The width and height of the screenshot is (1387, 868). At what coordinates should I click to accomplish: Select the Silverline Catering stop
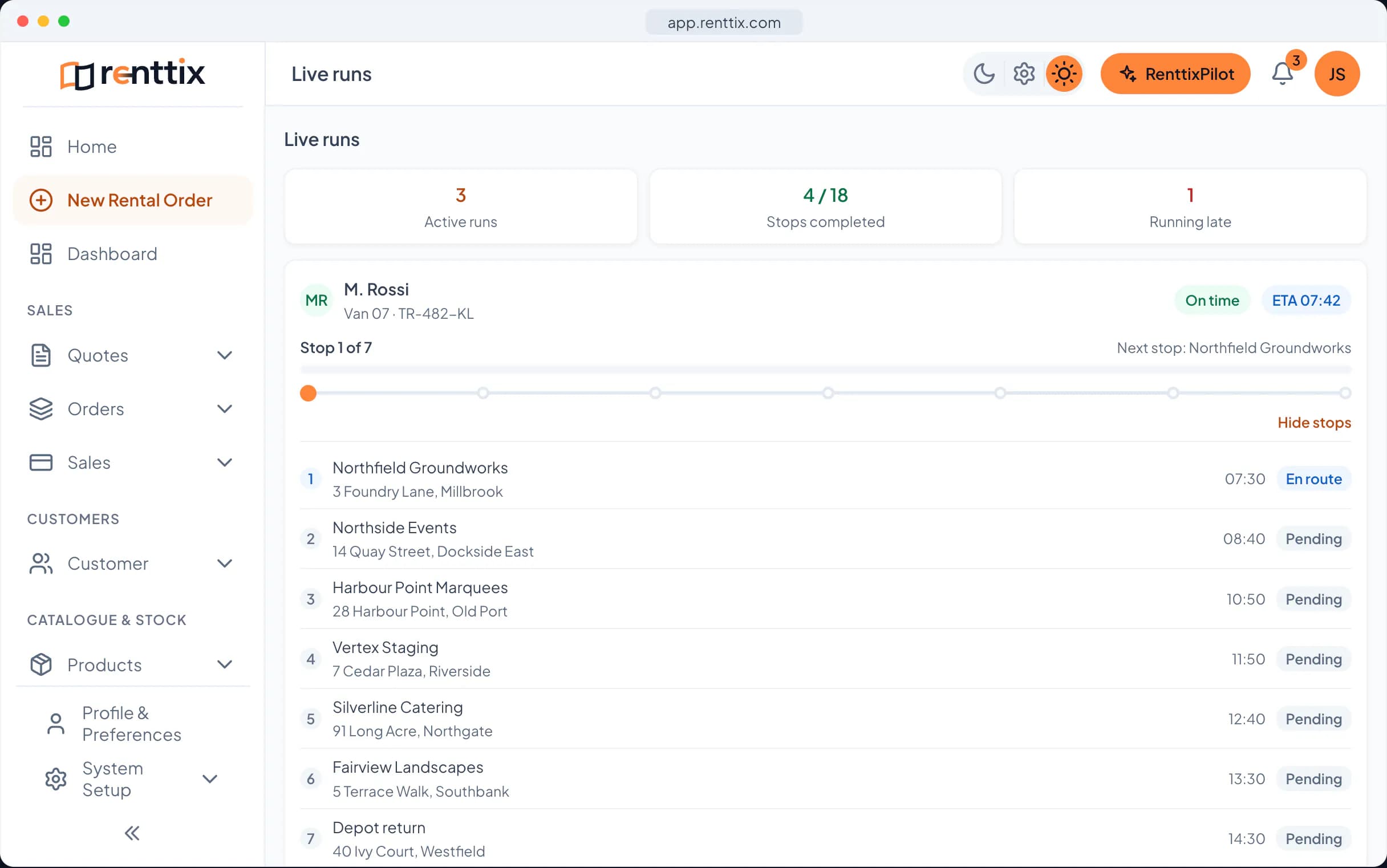point(826,719)
